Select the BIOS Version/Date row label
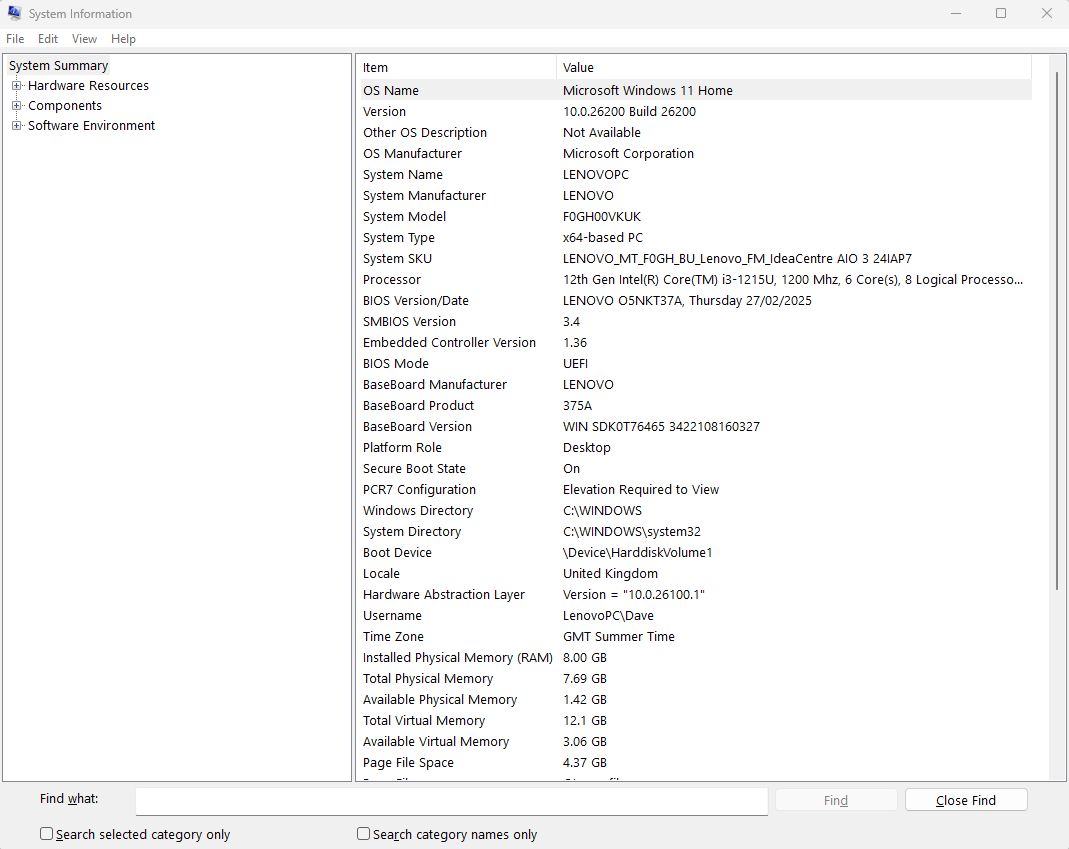Viewport: 1069px width, 849px height. coord(415,301)
